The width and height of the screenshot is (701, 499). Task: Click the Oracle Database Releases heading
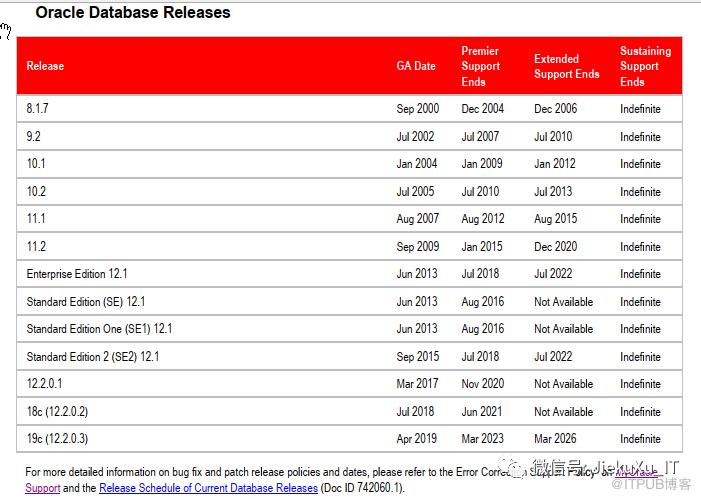tap(133, 13)
